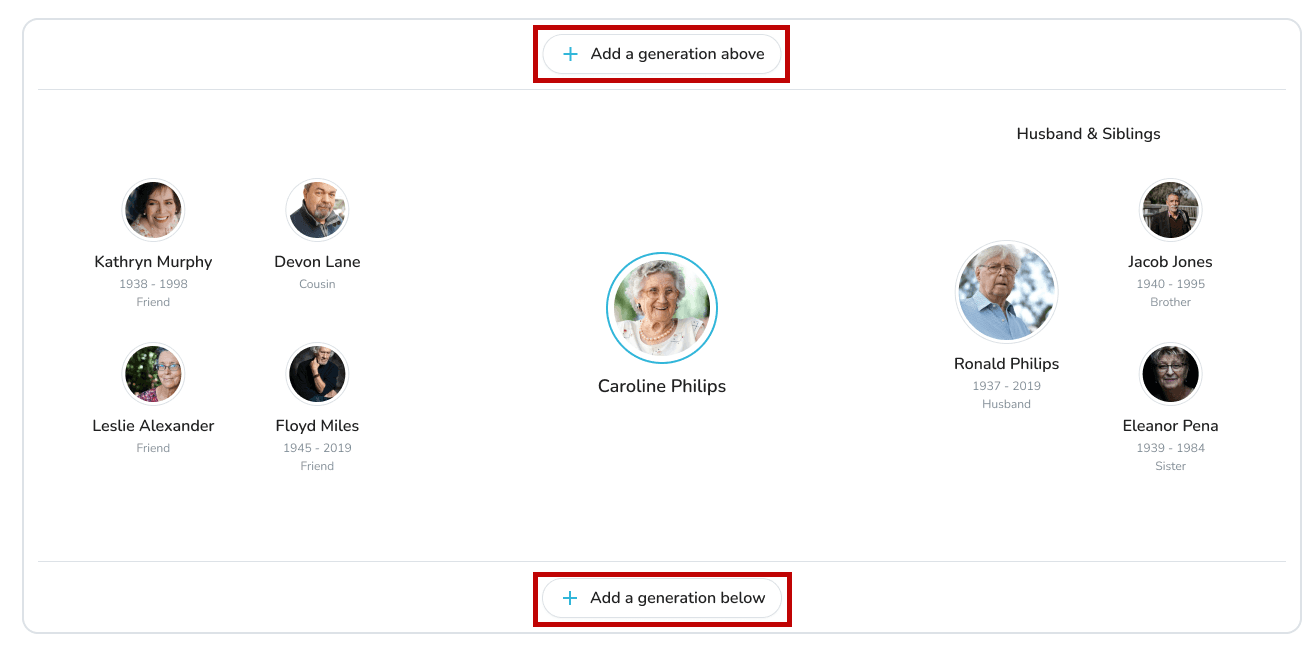The height and width of the screenshot is (652, 1311).
Task: Click the Add a generation above button
Action: click(661, 54)
